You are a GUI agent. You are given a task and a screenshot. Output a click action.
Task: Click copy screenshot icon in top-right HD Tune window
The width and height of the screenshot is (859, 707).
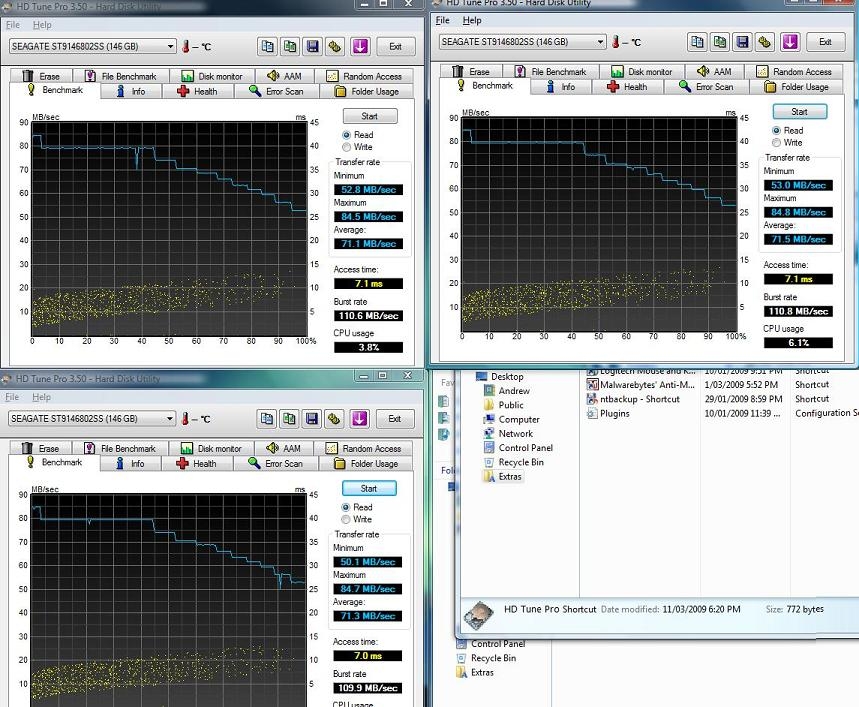[720, 42]
